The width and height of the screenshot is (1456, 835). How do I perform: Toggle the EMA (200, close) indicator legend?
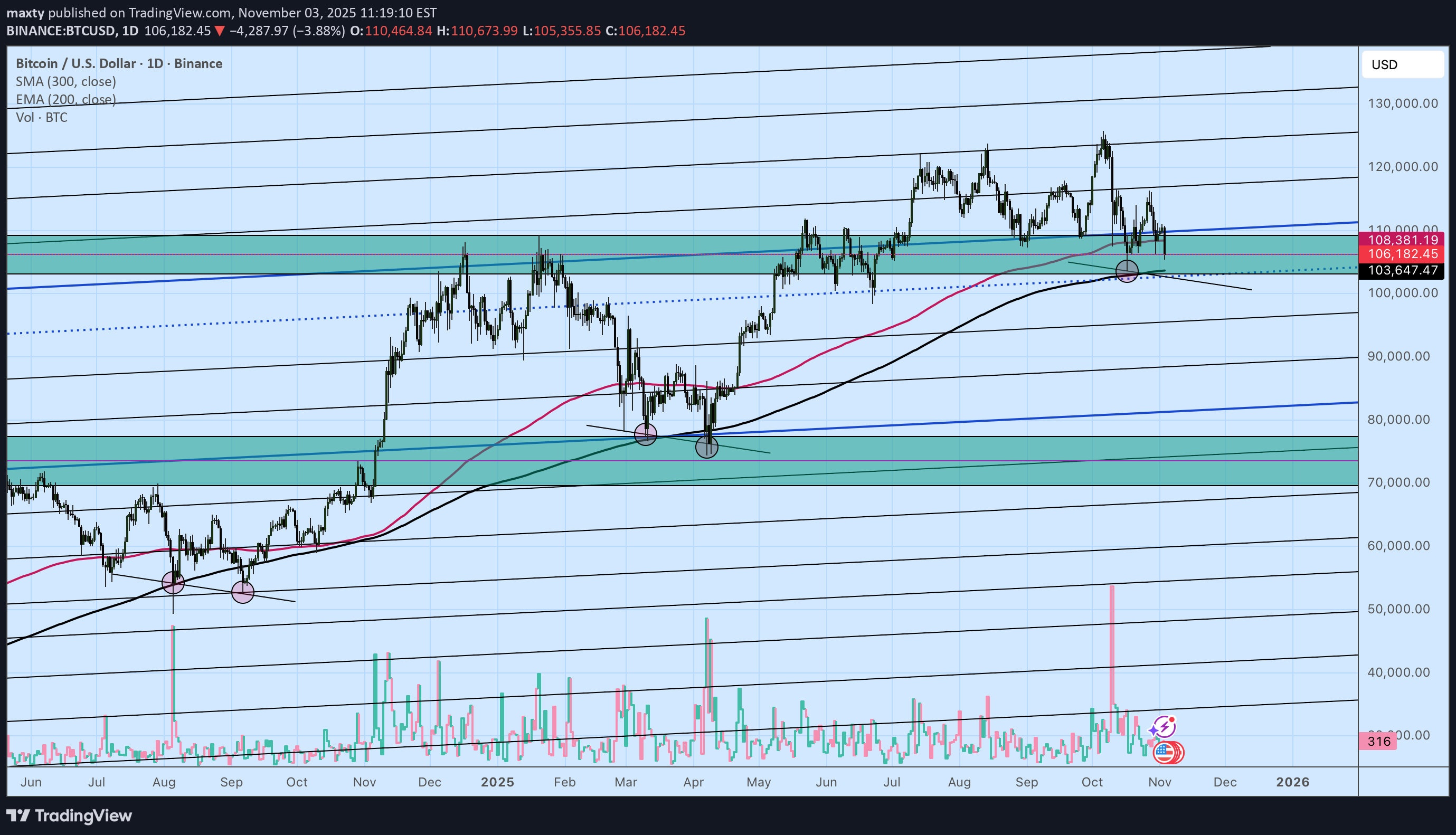tap(66, 99)
